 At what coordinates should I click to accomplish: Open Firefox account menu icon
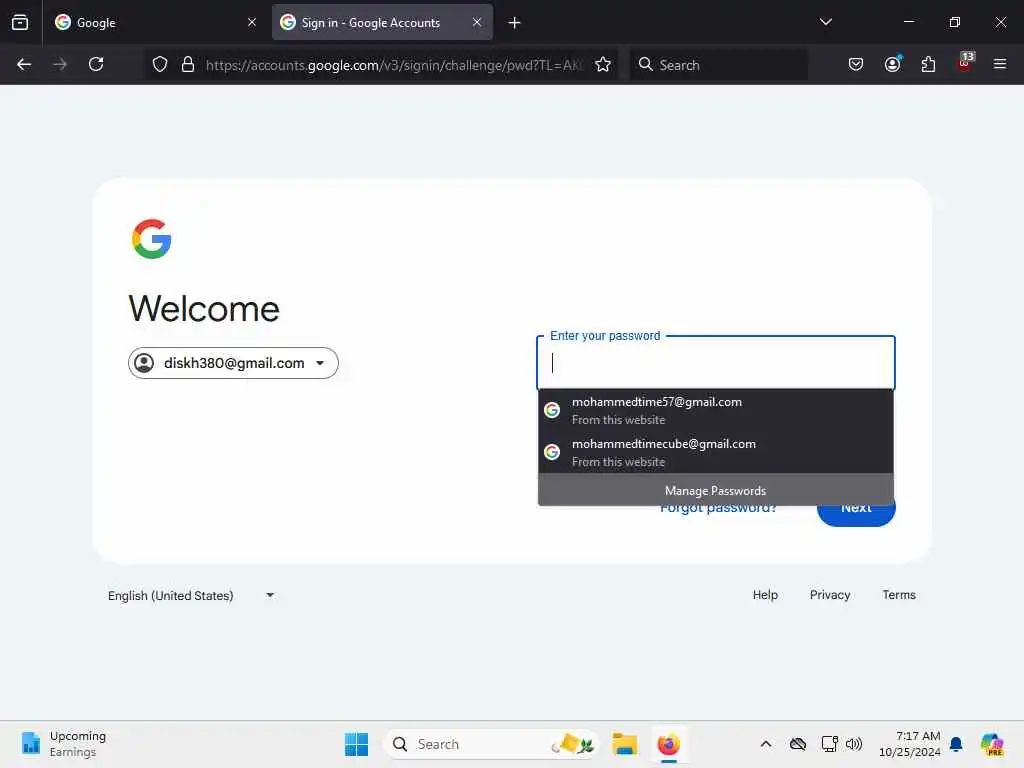[893, 64]
